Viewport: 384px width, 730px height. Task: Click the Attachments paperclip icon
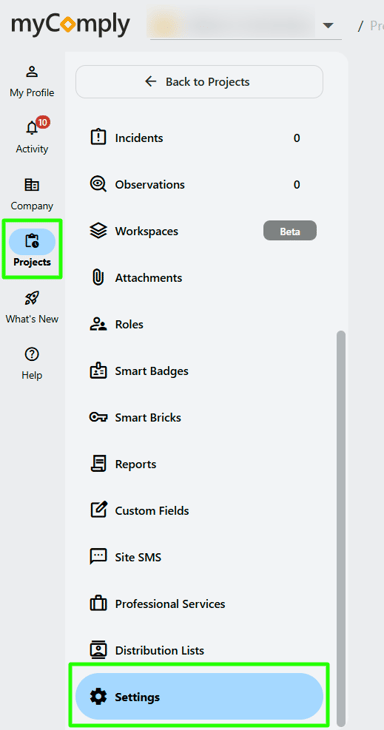coord(98,277)
